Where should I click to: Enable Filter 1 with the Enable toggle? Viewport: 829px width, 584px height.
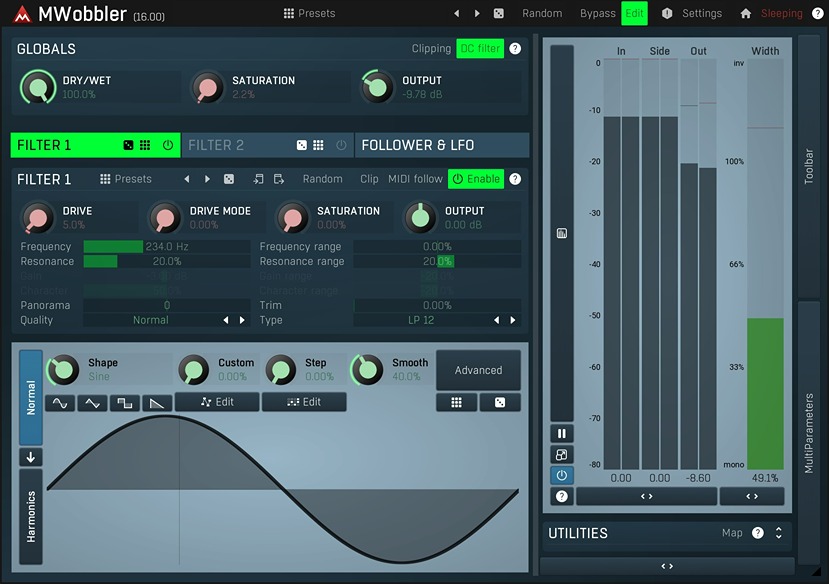click(x=476, y=179)
